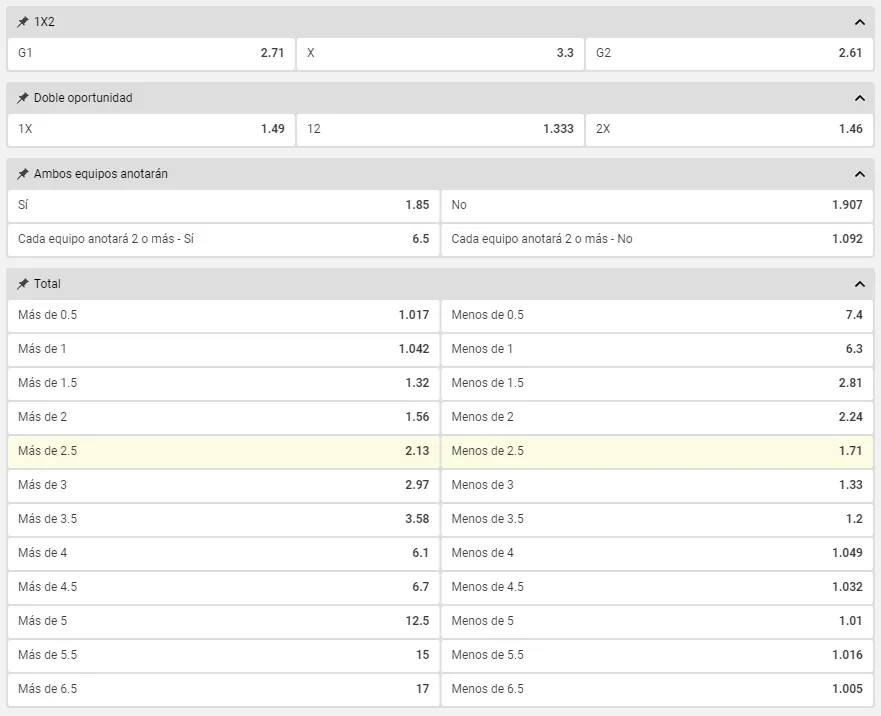The image size is (881, 716).
Task: Toggle pin on Ambos equipos anotarán
Action: point(23,174)
